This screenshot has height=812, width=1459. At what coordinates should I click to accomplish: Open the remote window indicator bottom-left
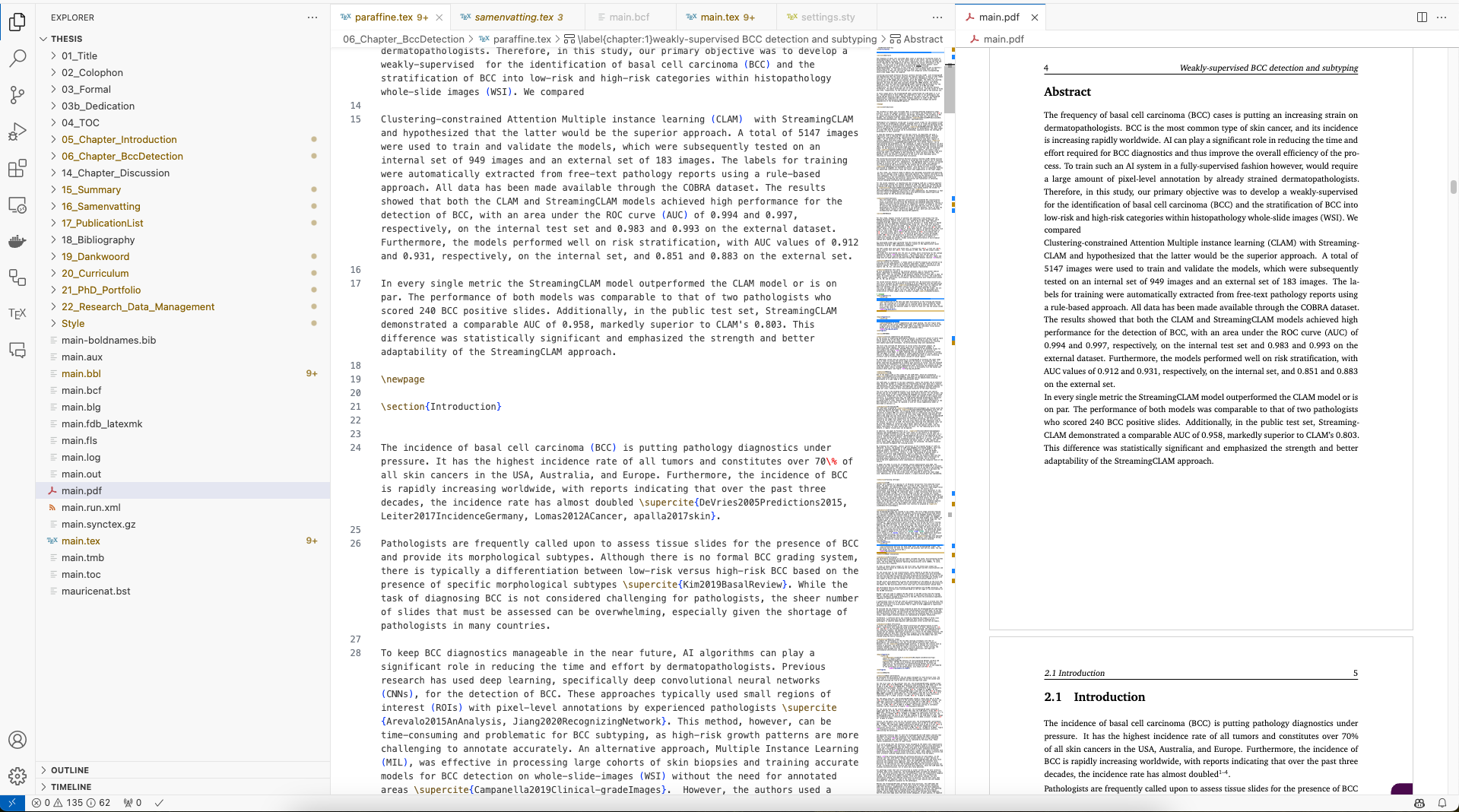11,803
